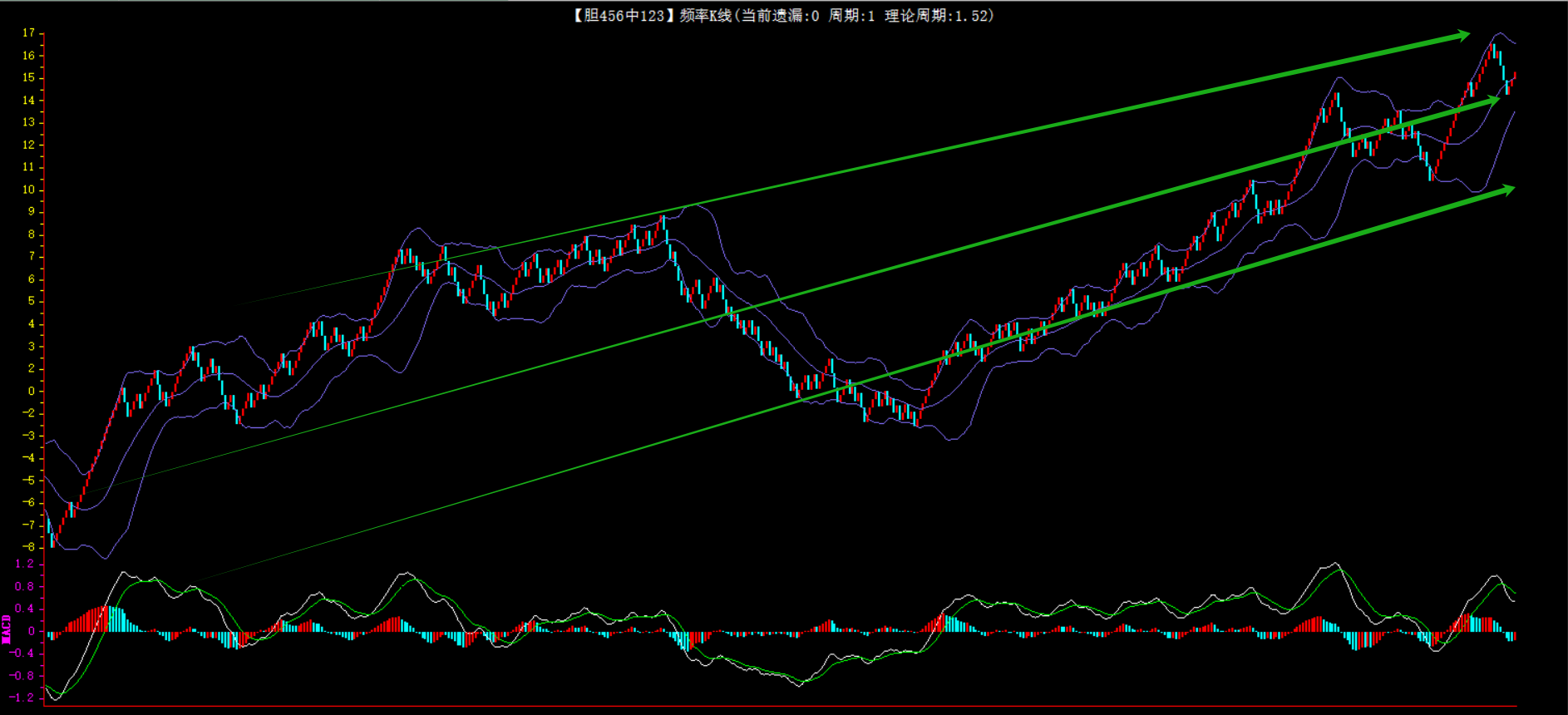Click the -1.2 label on MACD axis
The image size is (1568, 715).
click(x=23, y=698)
